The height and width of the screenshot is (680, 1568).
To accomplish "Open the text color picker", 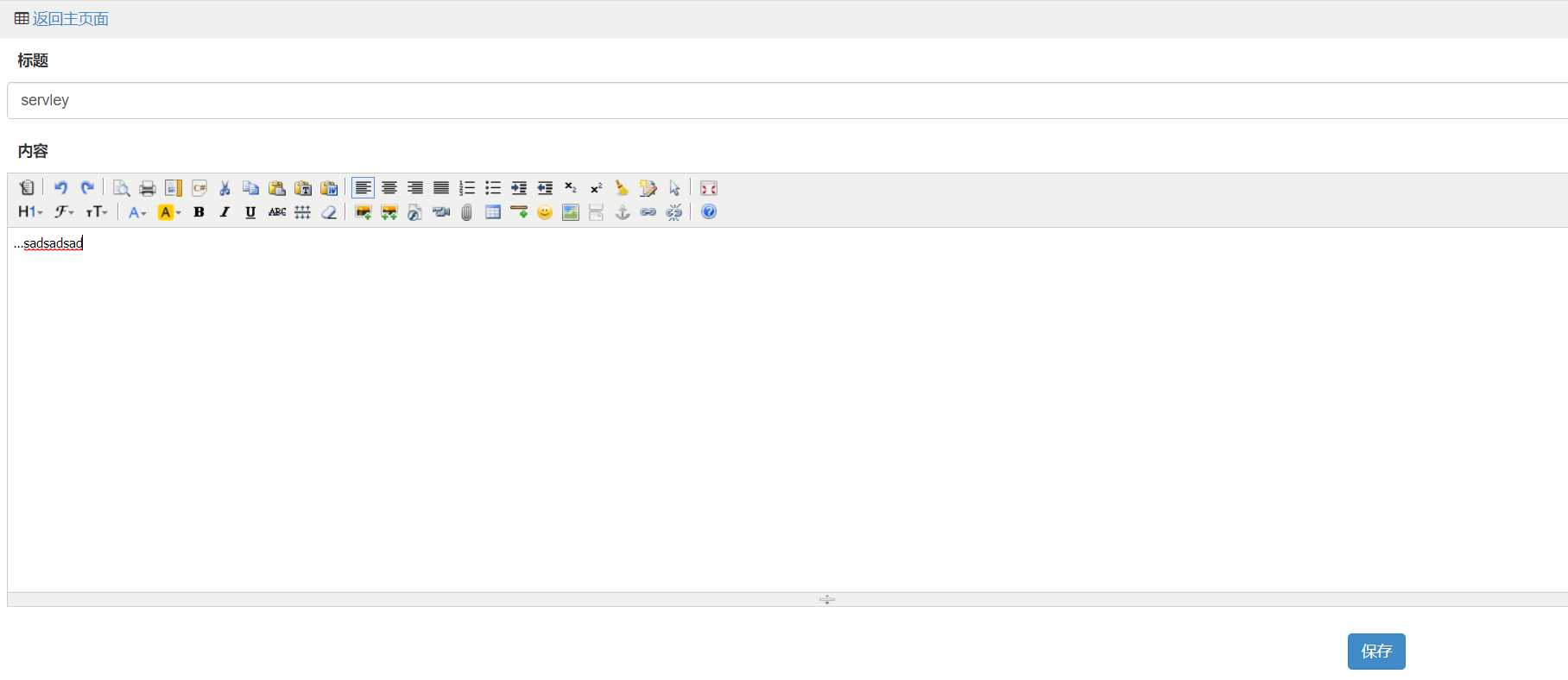I will pyautogui.click(x=137, y=211).
